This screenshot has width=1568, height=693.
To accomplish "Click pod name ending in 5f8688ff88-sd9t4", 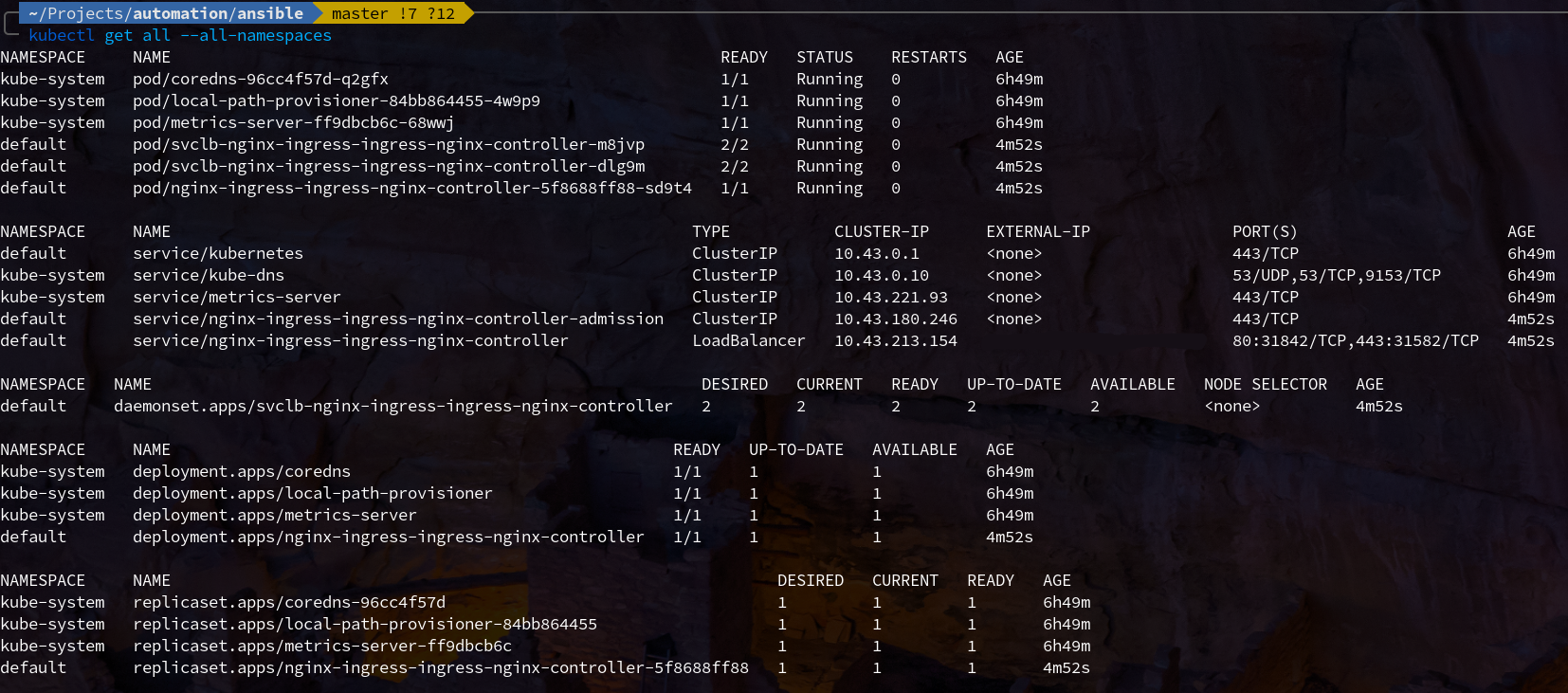I will [x=412, y=188].
